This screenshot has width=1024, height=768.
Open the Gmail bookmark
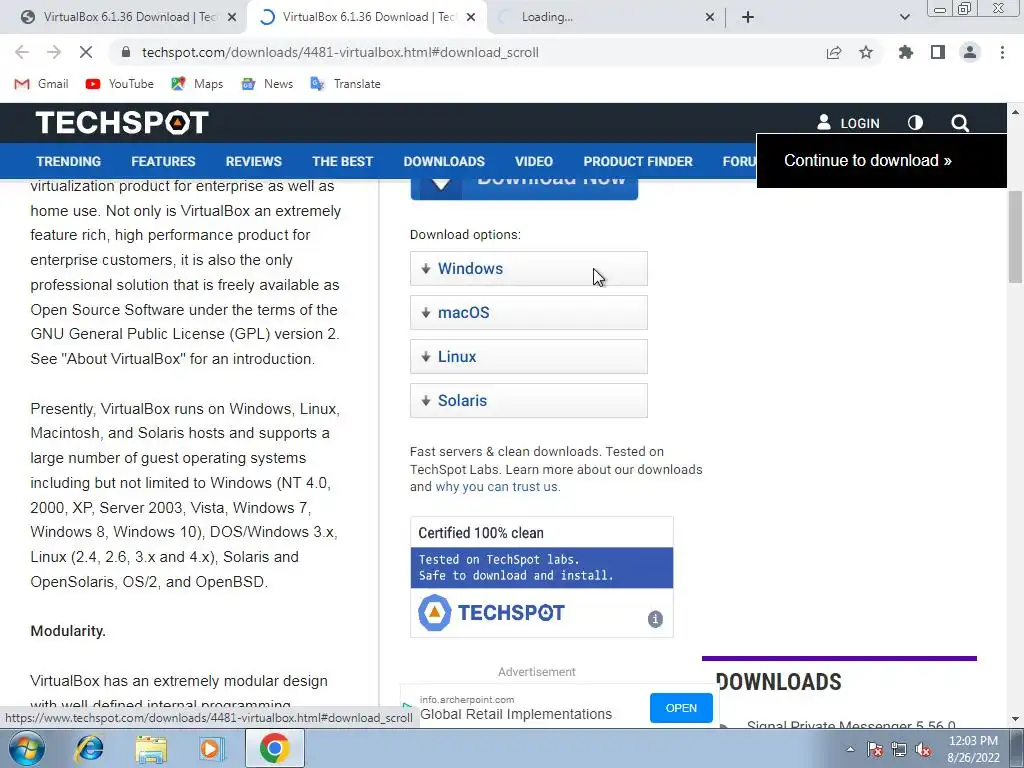pos(41,84)
